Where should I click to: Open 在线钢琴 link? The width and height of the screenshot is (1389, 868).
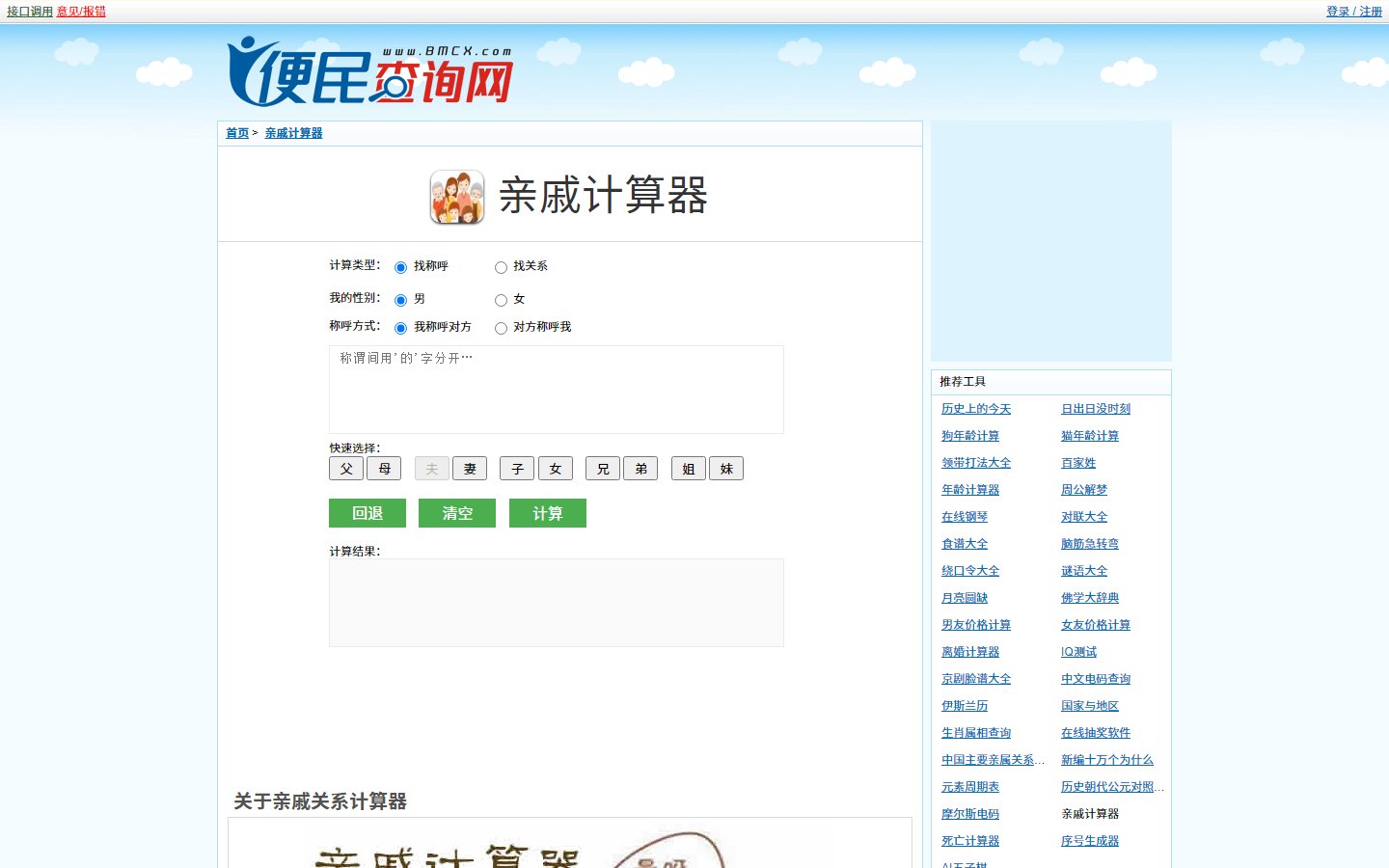click(965, 517)
